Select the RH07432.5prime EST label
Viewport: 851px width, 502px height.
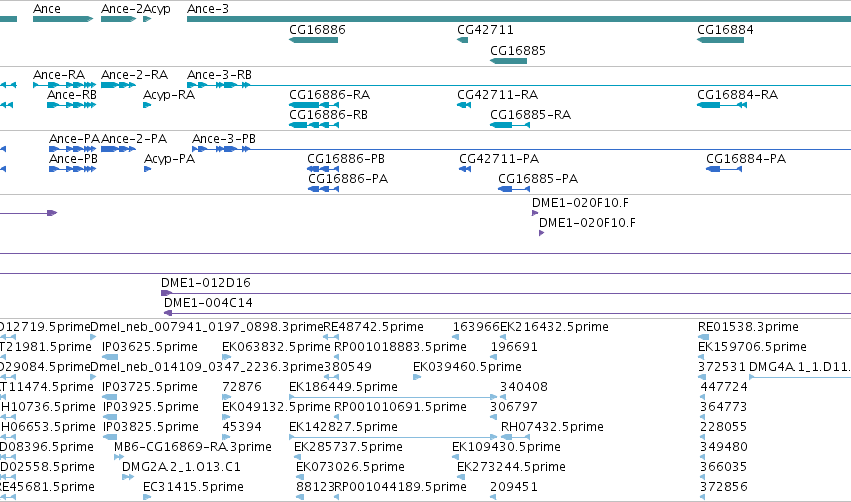(552, 427)
